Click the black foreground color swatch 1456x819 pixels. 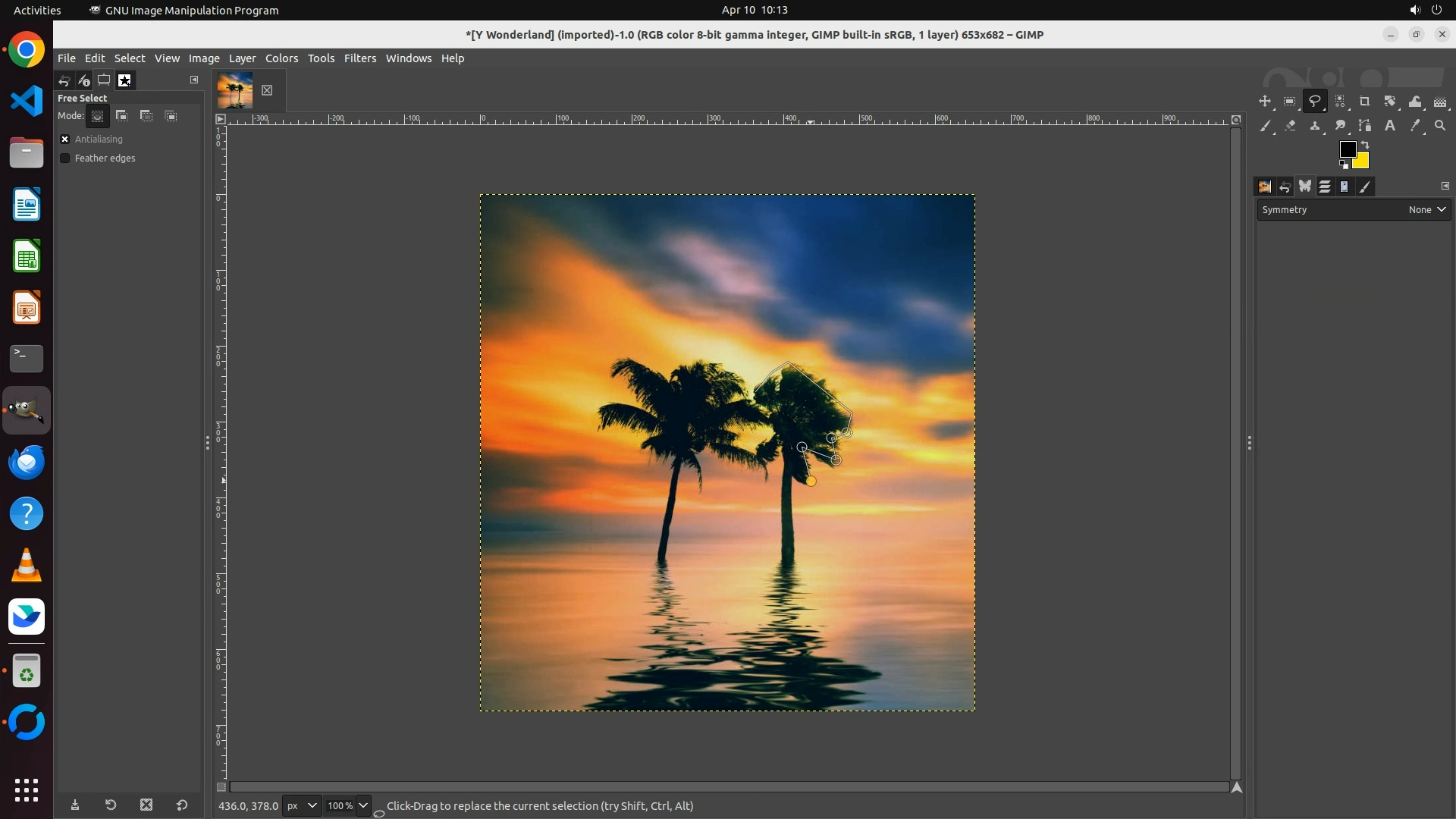[x=1347, y=149]
